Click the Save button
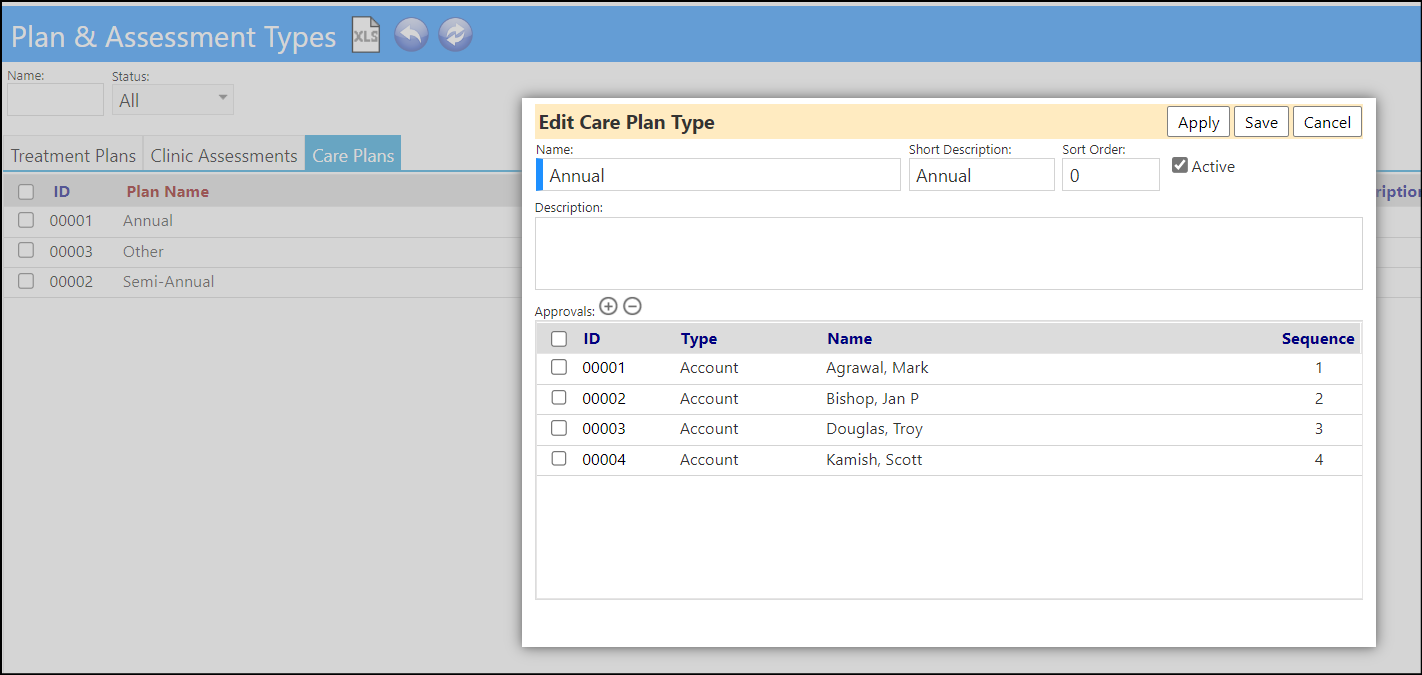This screenshot has height=675, width=1422. (x=1261, y=122)
